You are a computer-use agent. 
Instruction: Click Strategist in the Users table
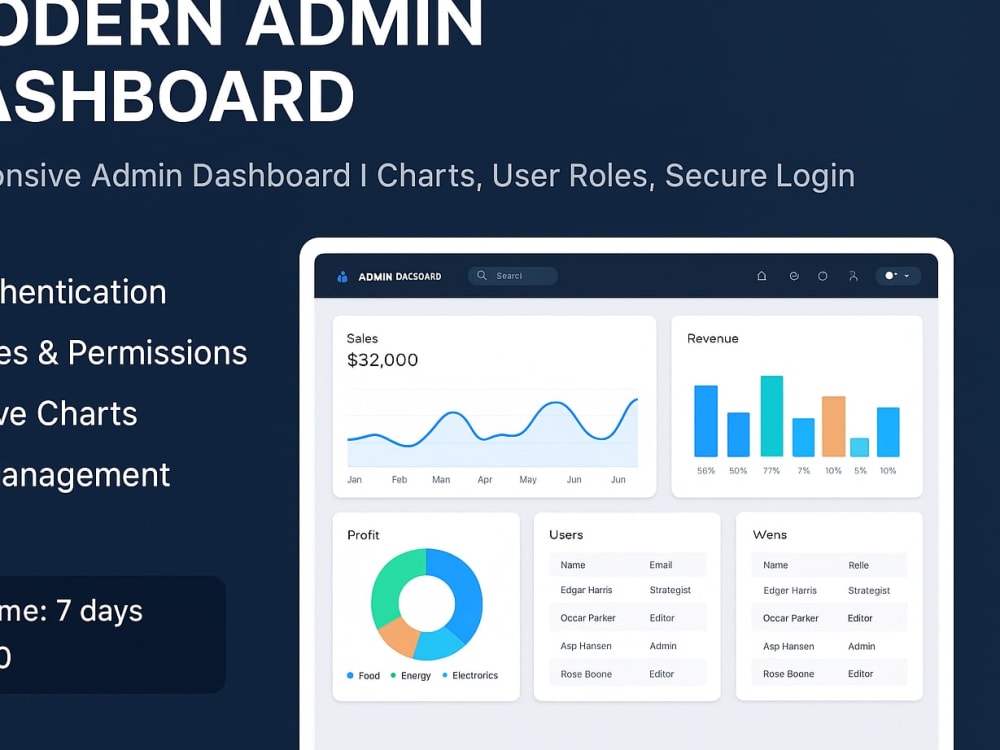[670, 590]
